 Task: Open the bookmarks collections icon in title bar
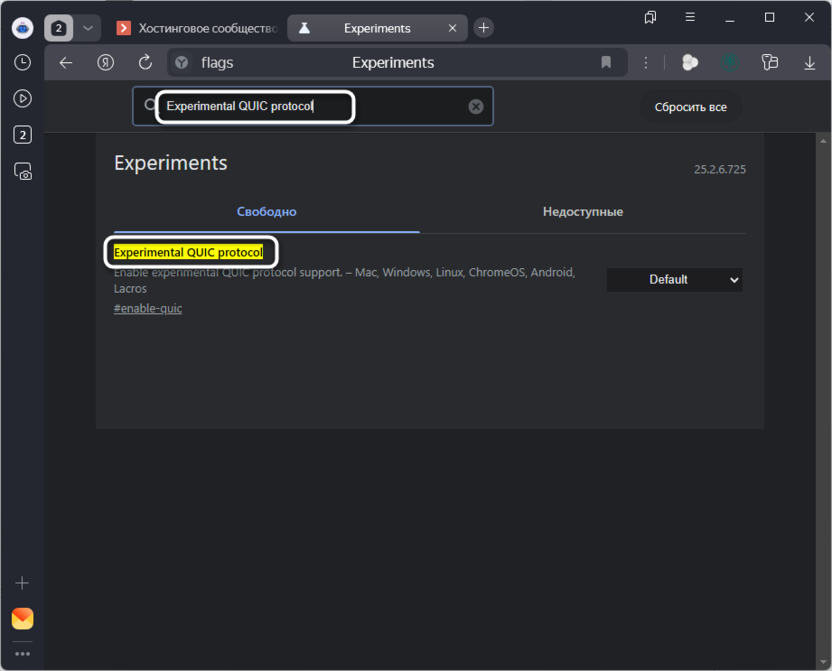(x=650, y=18)
